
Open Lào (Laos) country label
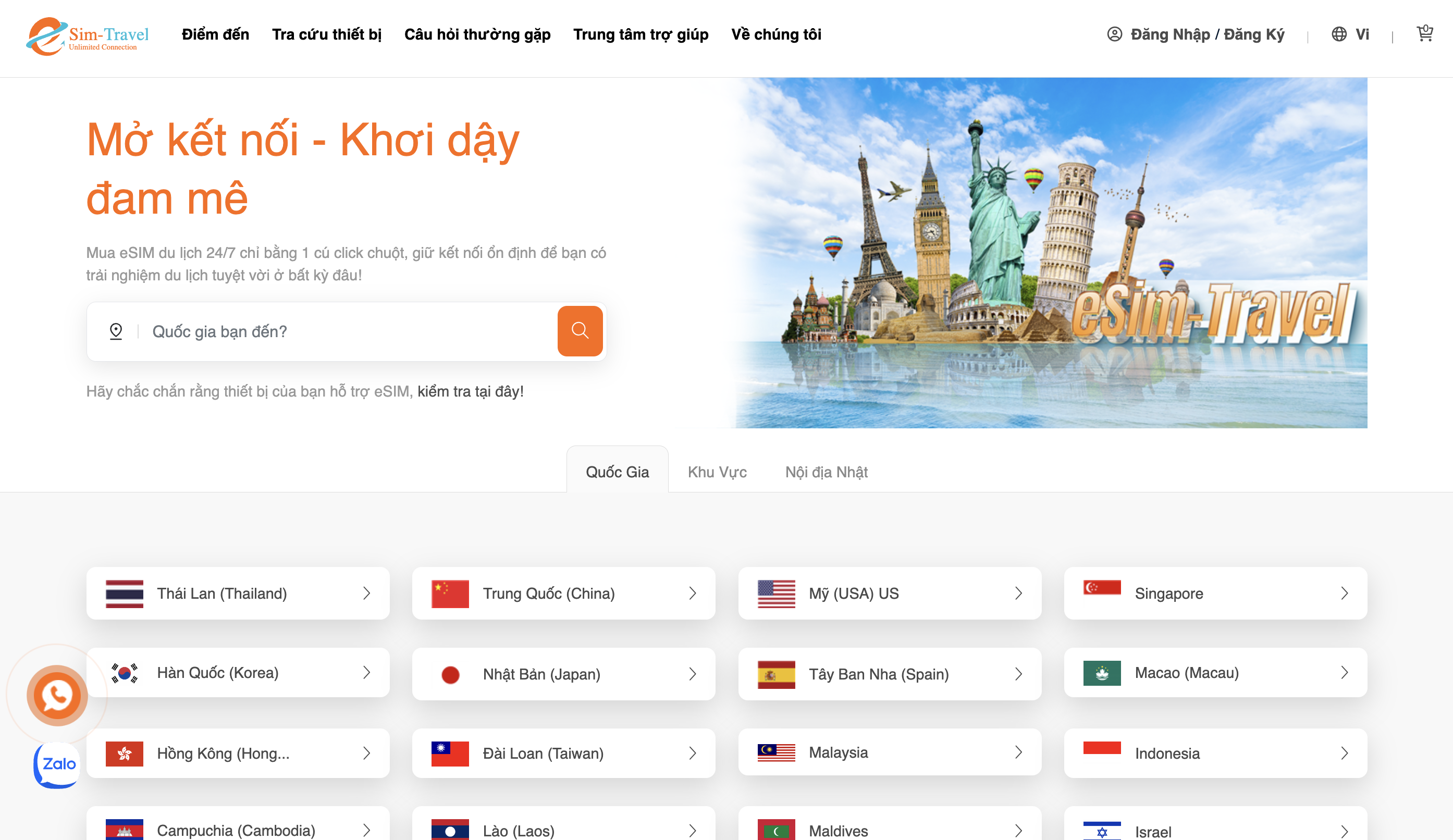point(519,831)
